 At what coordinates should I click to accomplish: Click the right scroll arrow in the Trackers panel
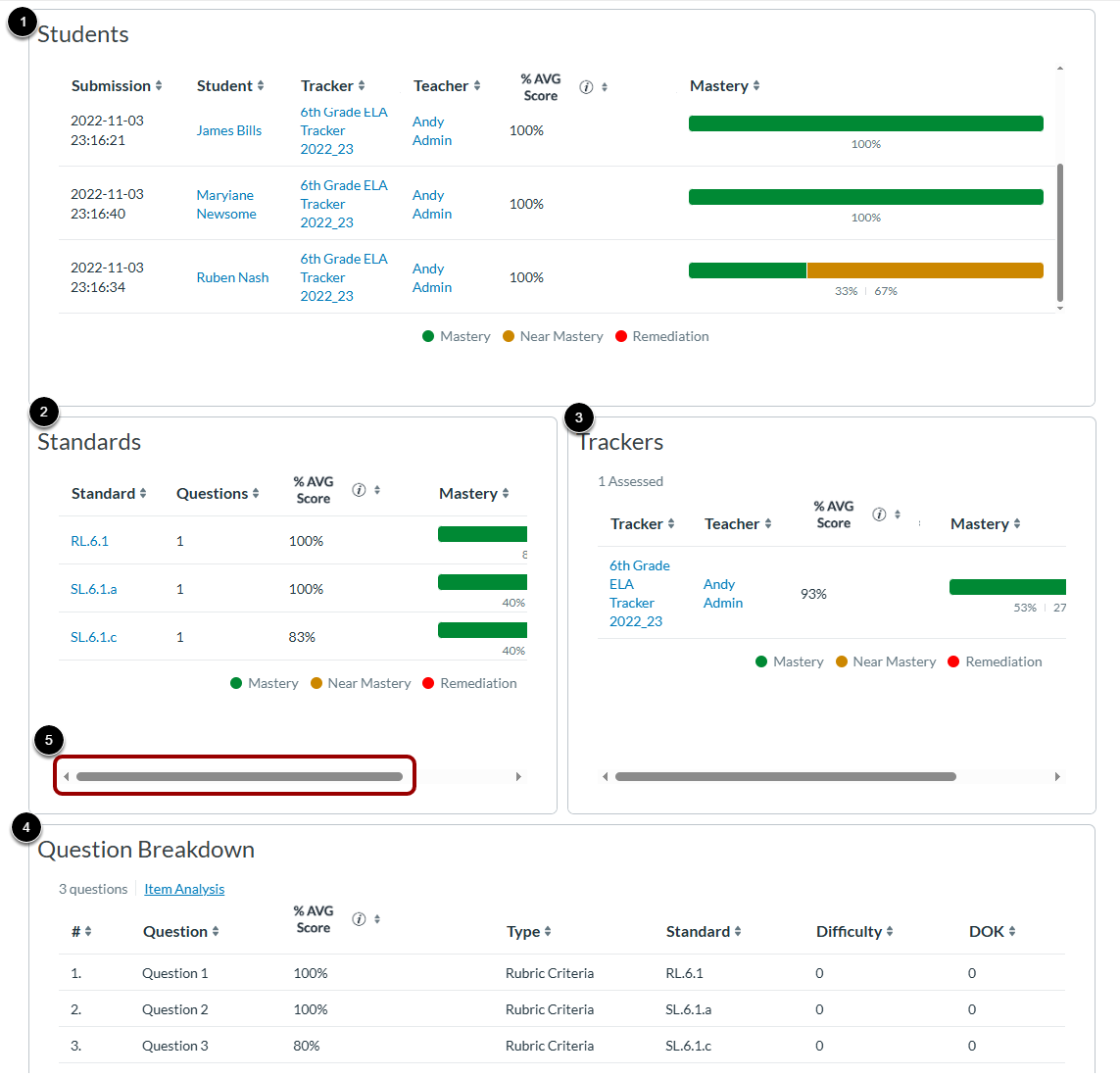pos(1058,776)
